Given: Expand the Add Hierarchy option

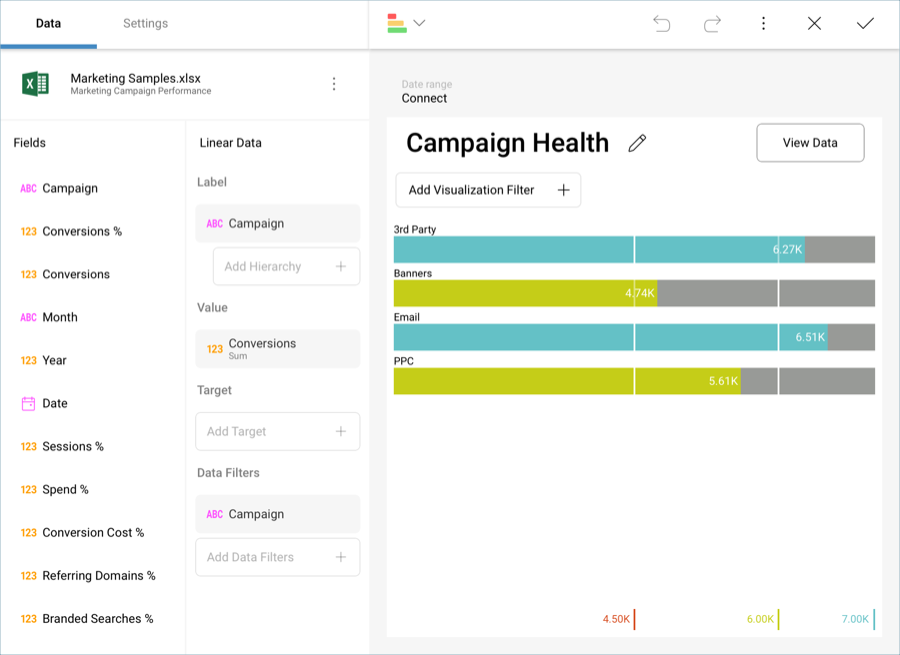Looking at the screenshot, I should [x=286, y=267].
